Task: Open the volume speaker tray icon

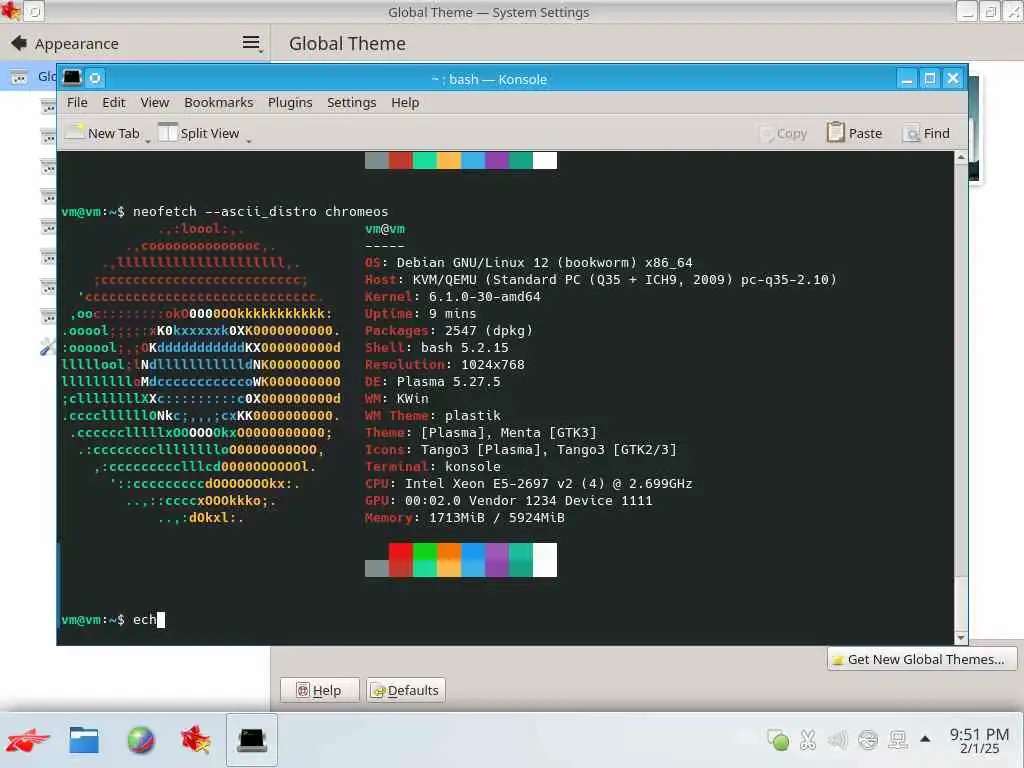Action: (x=838, y=739)
